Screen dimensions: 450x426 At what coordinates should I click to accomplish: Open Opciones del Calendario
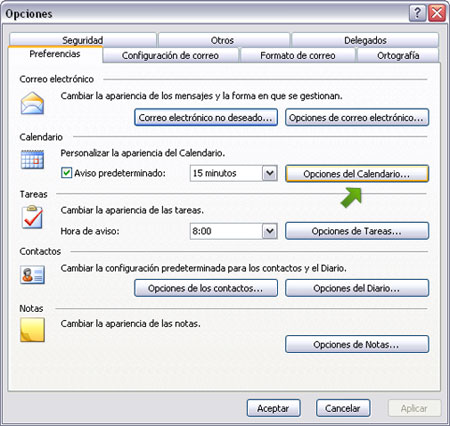[x=357, y=174]
